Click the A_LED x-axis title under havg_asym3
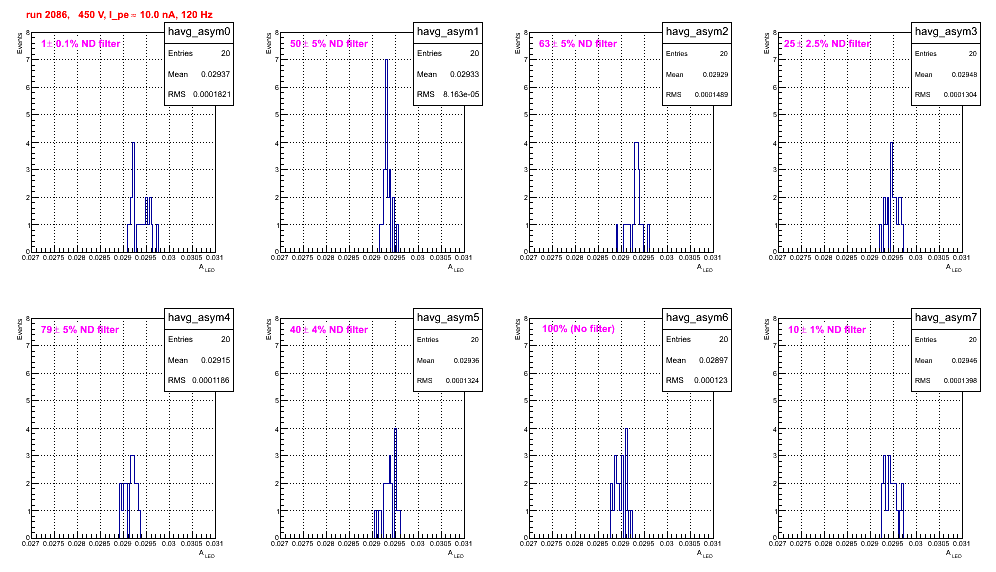The image size is (996, 572). 954,269
